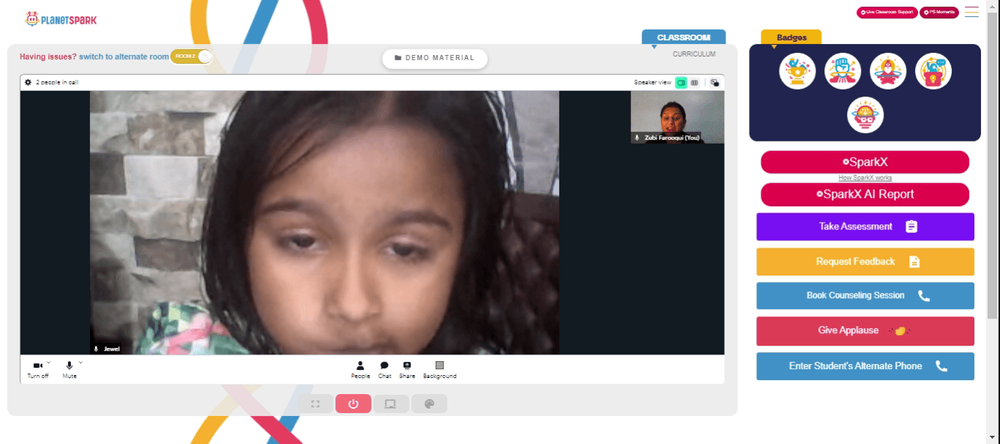Screen dimensions: 1000x444
Task: Open the color palette theme button
Action: coord(429,404)
